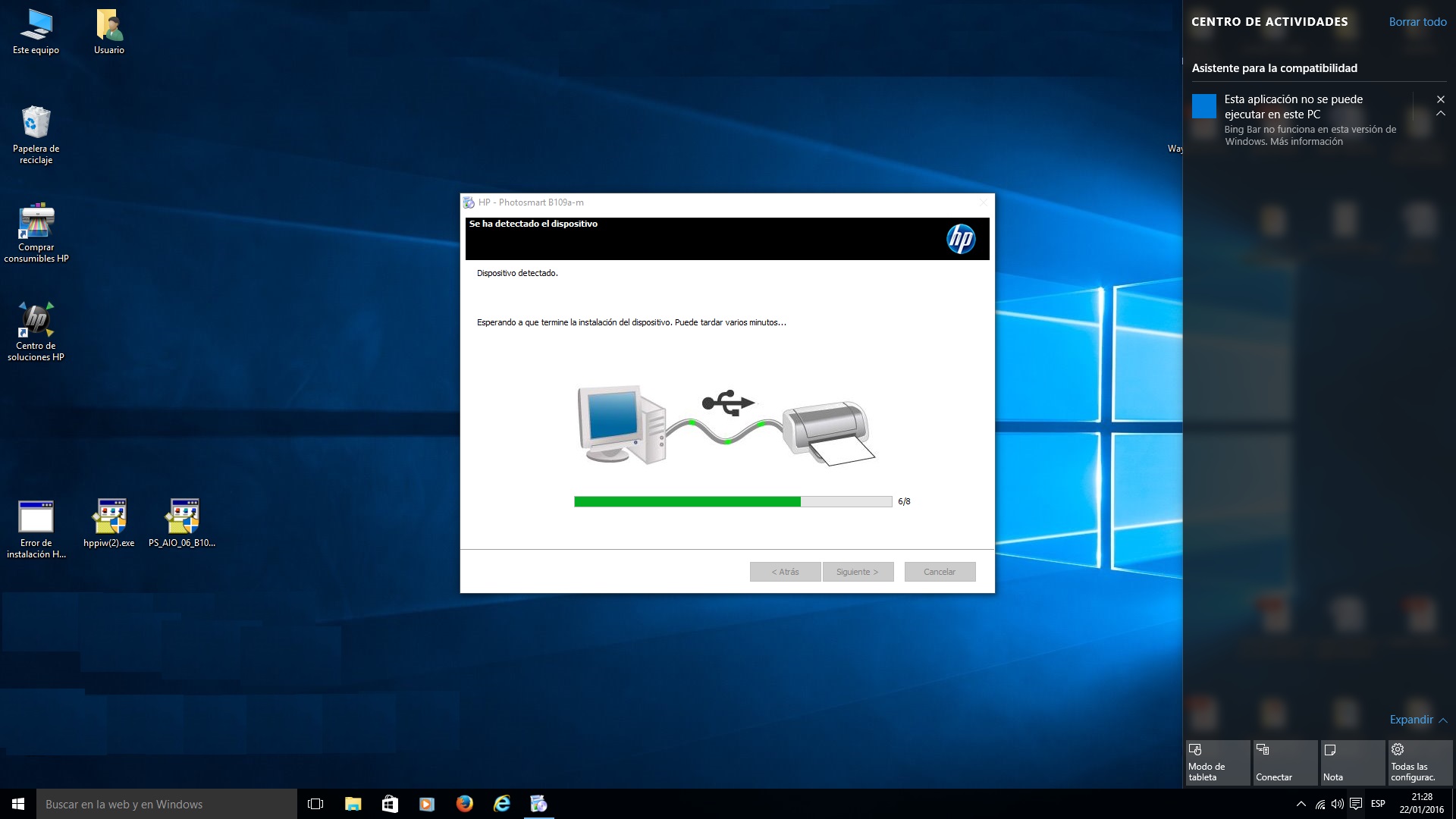
Task: Show hidden system tray icons
Action: point(1301,804)
